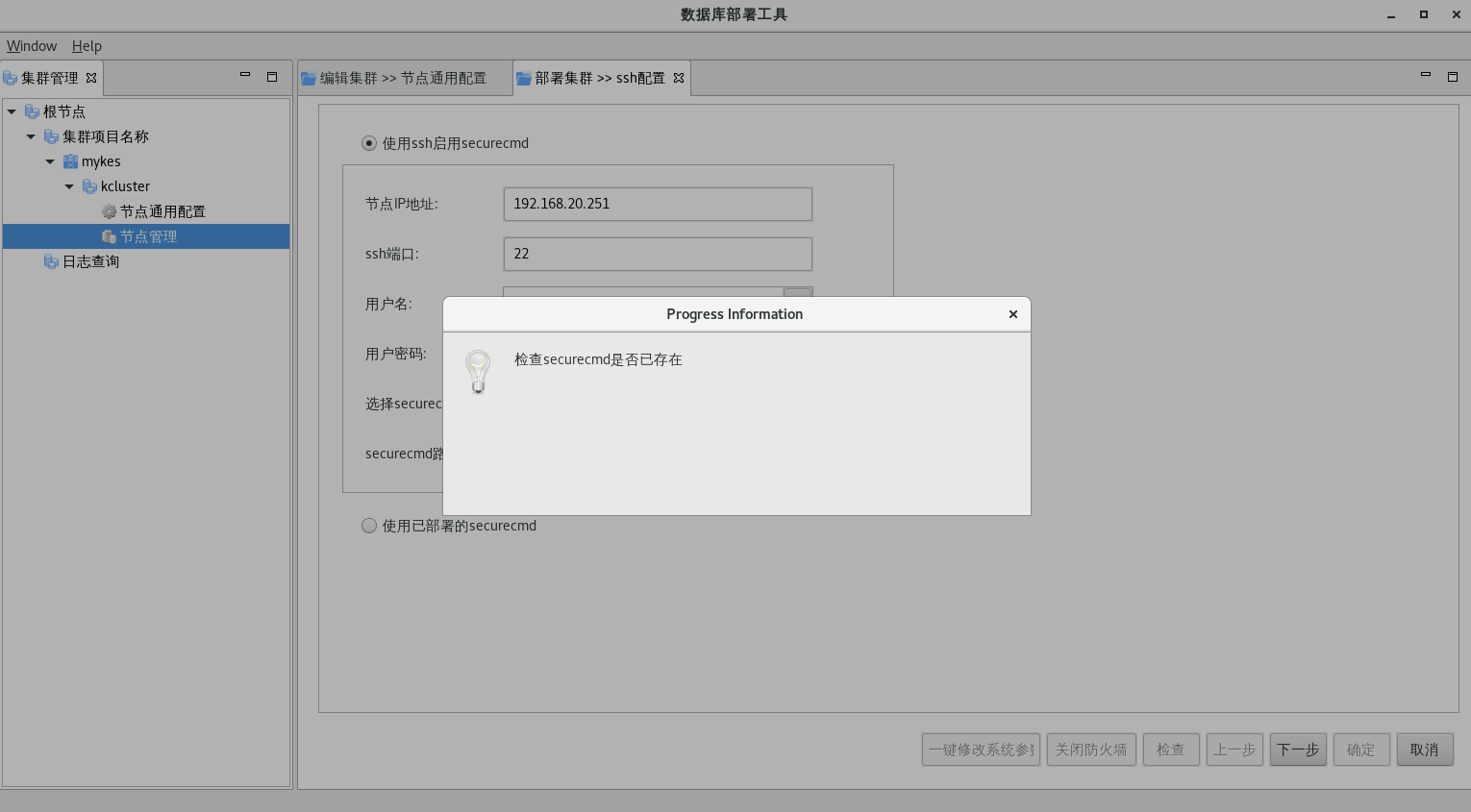The image size is (1471, 812).
Task: Click the 下一步 next button
Action: tap(1297, 750)
